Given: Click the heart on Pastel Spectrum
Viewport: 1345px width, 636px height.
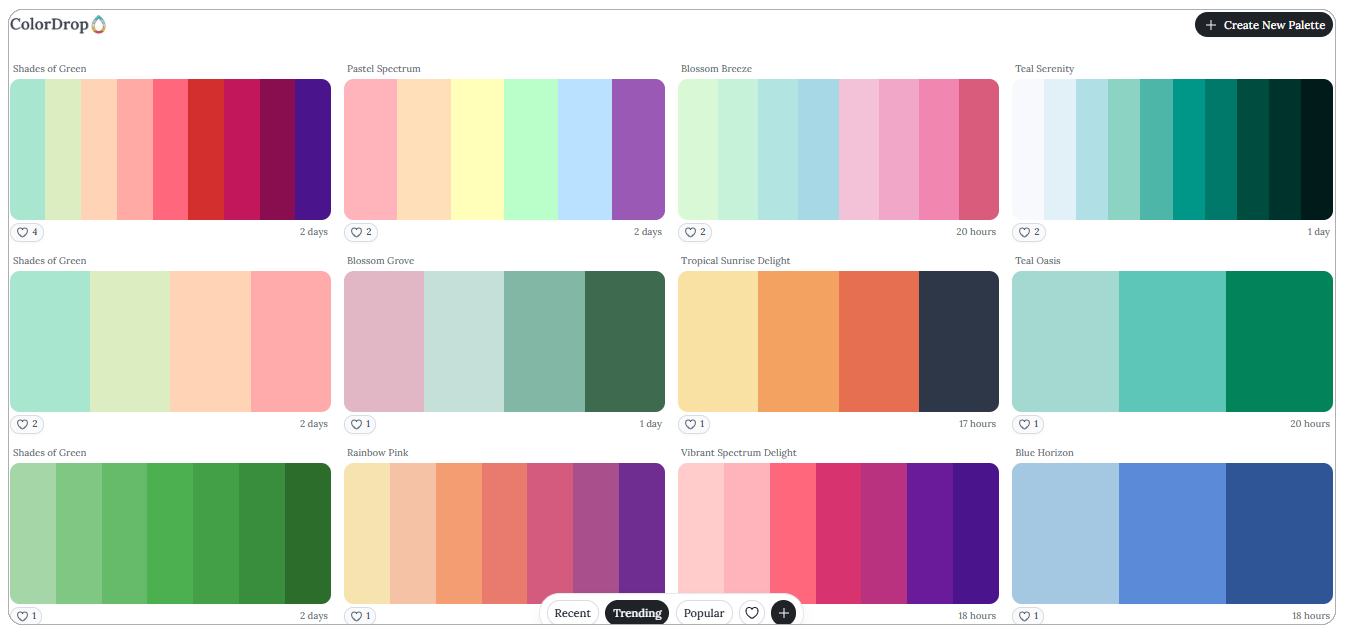Looking at the screenshot, I should point(360,232).
